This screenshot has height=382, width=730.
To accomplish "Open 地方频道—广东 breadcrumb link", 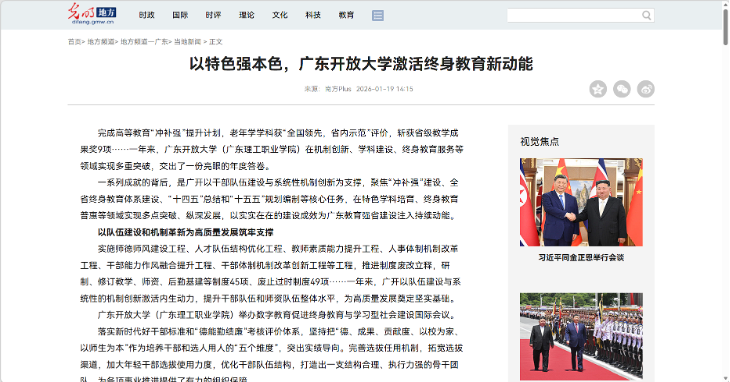I will point(144,42).
